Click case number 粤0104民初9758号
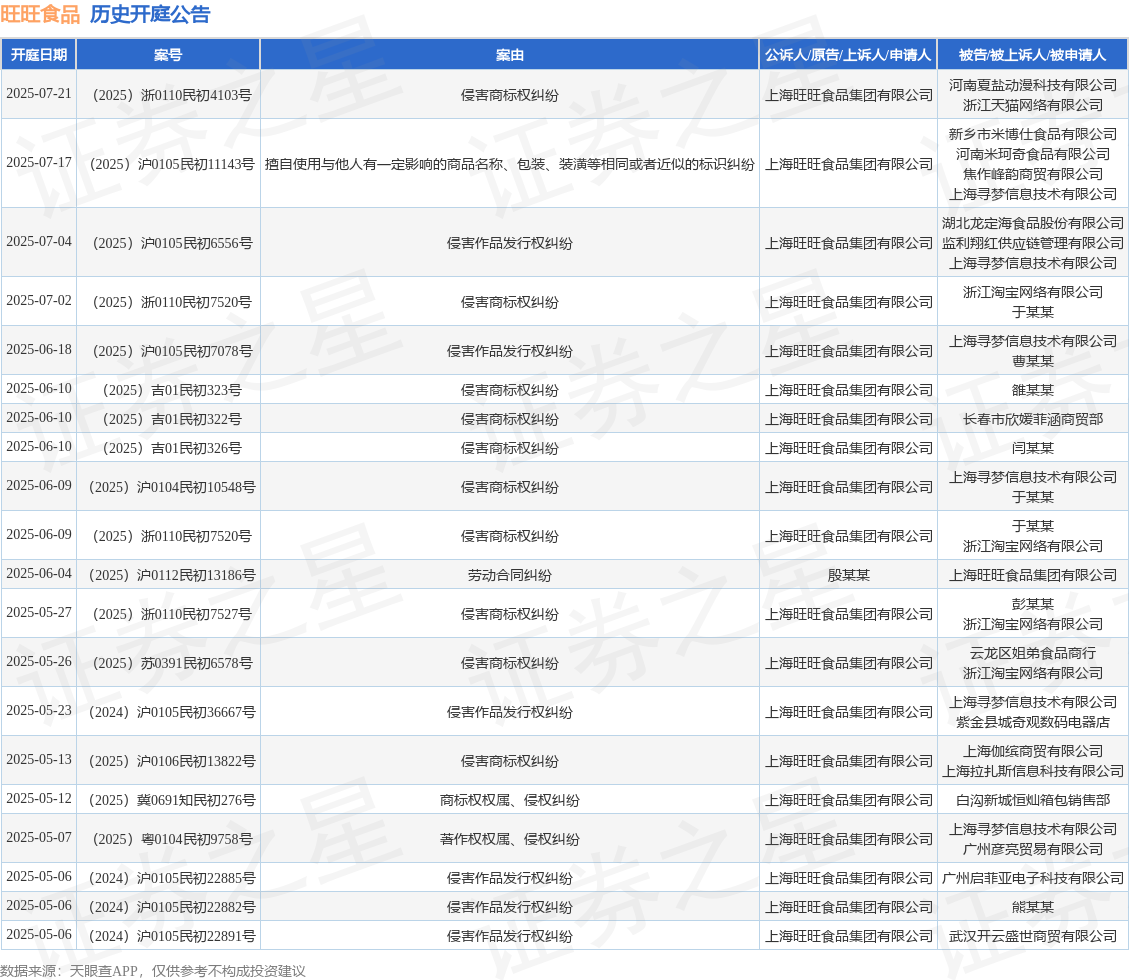Screen dimensions: 1129x980 172,838
